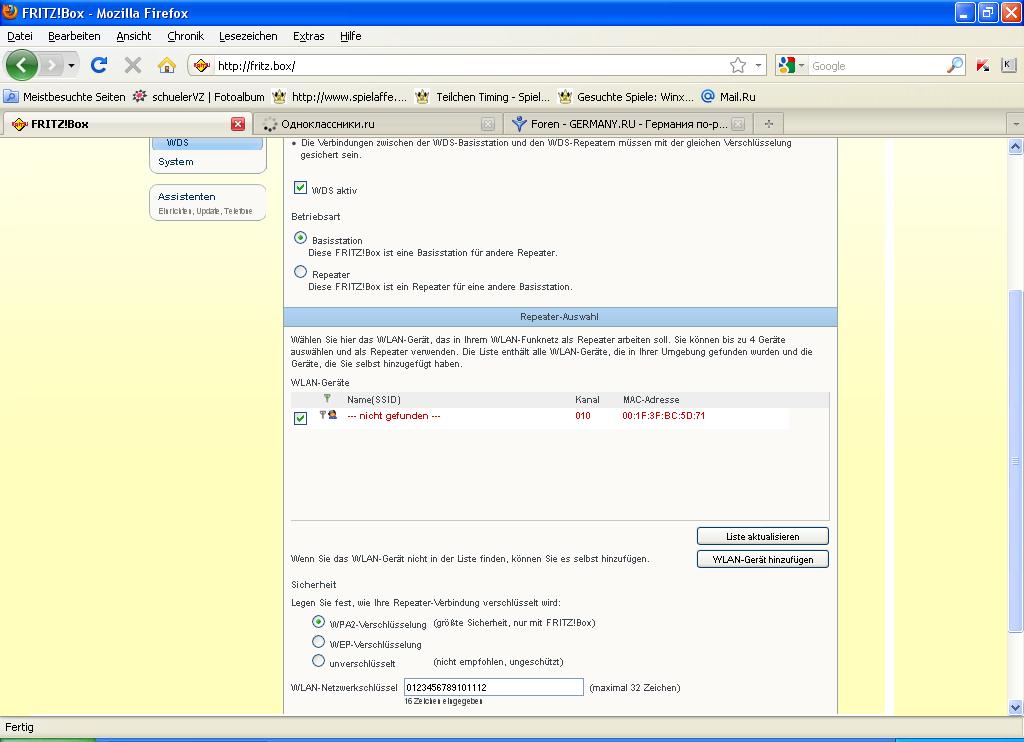Open the Datei menu

tap(20, 36)
